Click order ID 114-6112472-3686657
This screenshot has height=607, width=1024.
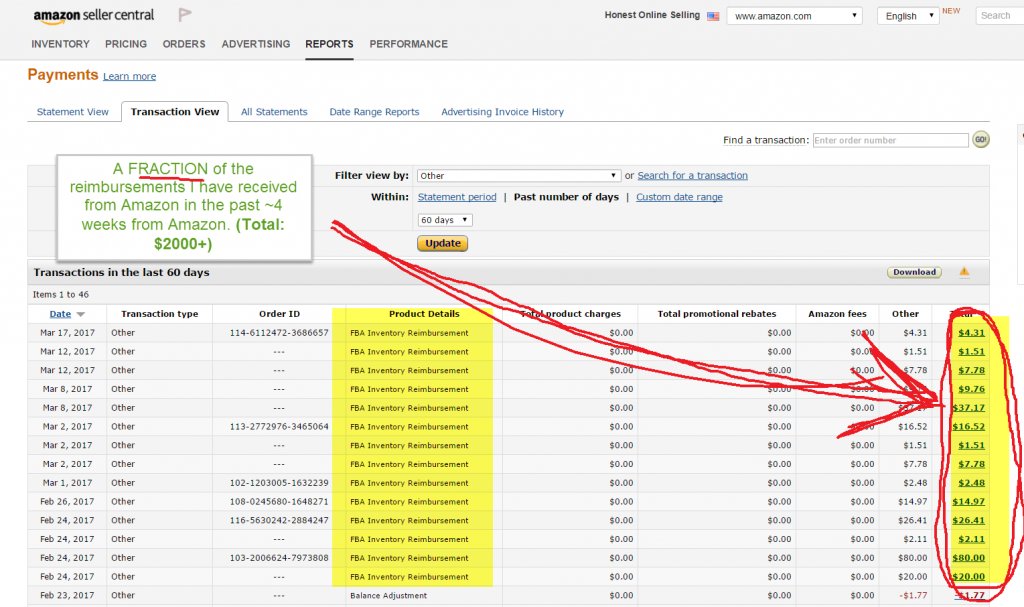279,333
